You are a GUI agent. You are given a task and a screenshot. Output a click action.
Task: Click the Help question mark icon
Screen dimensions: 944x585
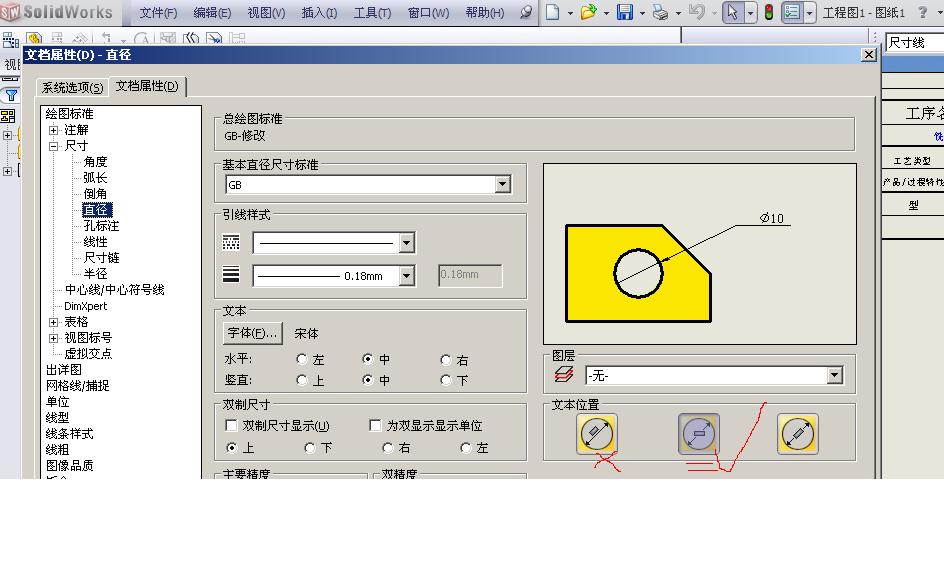click(x=922, y=11)
